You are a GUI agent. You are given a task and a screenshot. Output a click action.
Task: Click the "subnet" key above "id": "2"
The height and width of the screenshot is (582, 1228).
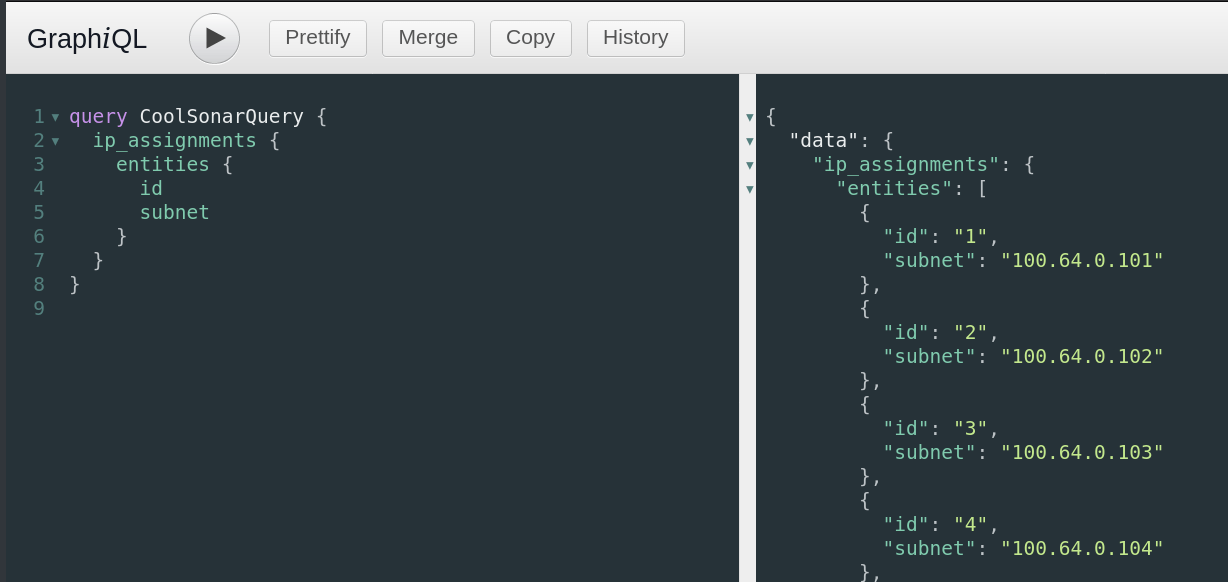point(929,260)
